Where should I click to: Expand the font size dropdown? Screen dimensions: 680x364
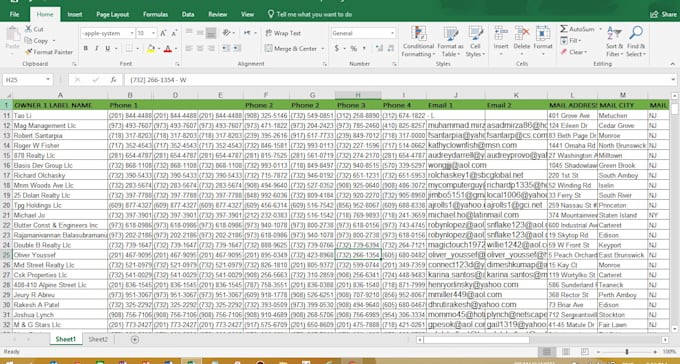pos(154,33)
